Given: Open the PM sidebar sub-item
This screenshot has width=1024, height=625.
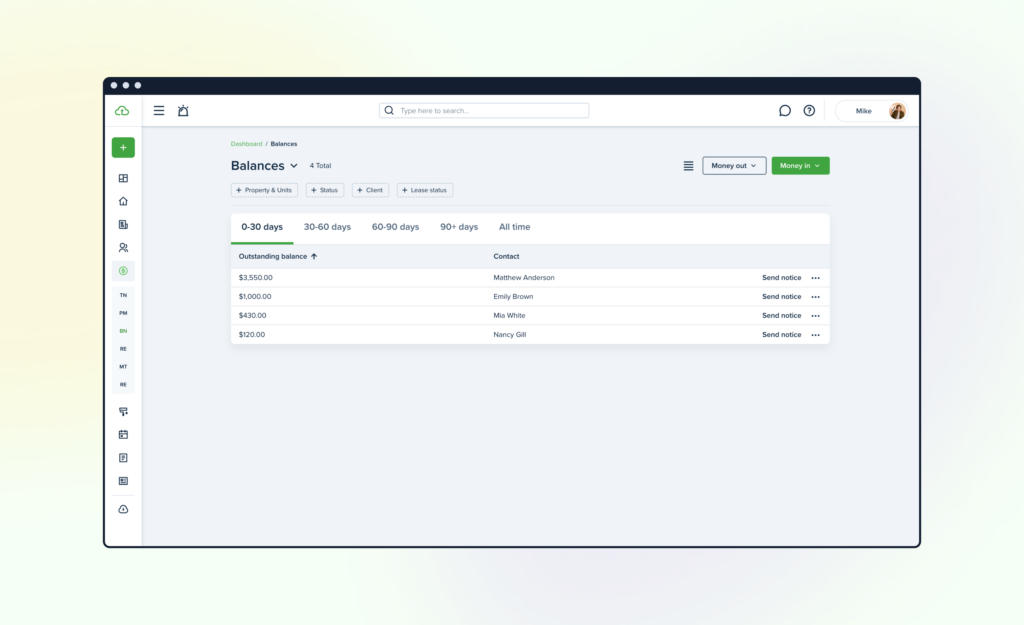Looking at the screenshot, I should [x=123, y=313].
